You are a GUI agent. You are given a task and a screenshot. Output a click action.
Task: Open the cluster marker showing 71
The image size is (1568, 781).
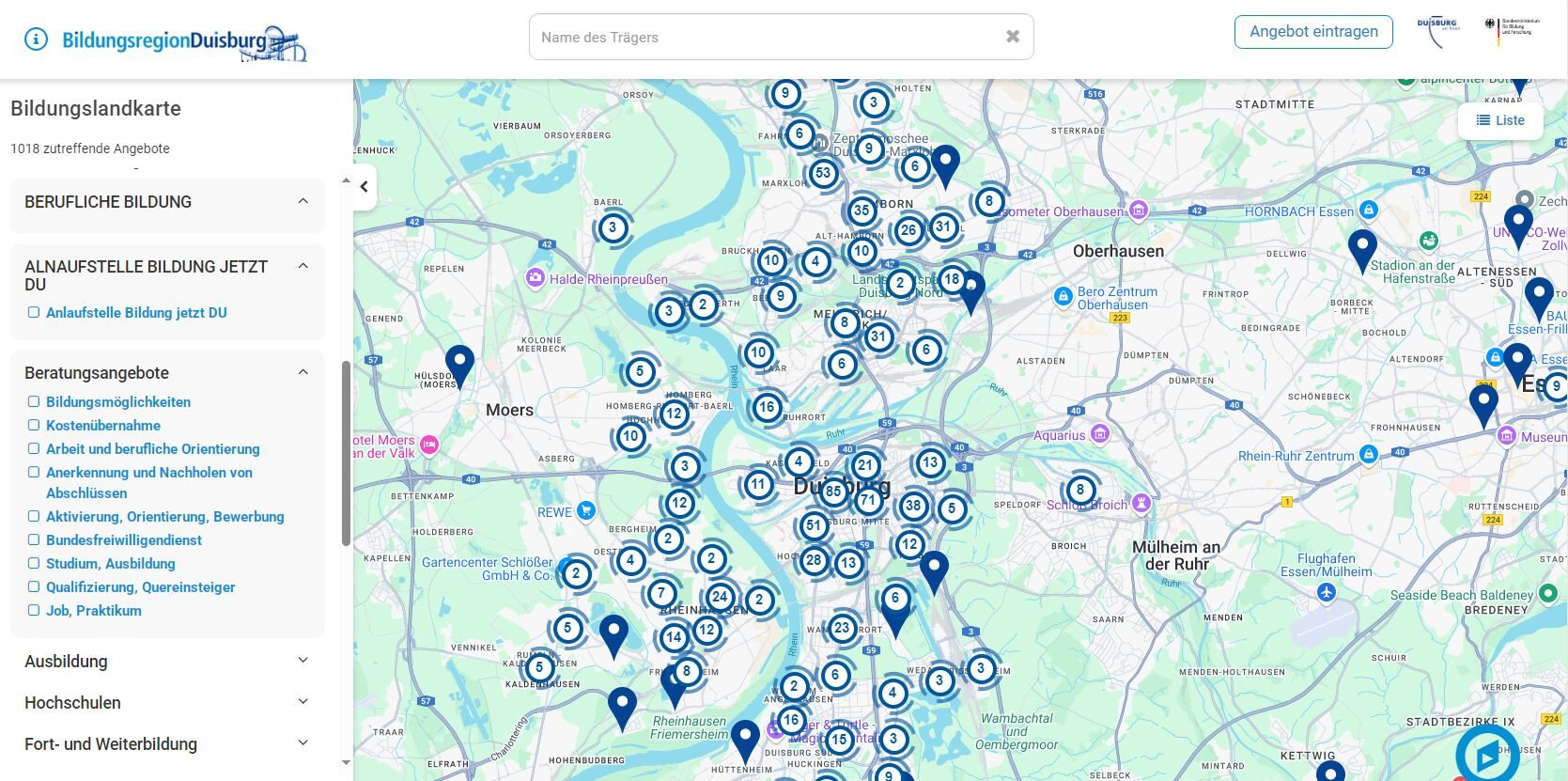(869, 500)
